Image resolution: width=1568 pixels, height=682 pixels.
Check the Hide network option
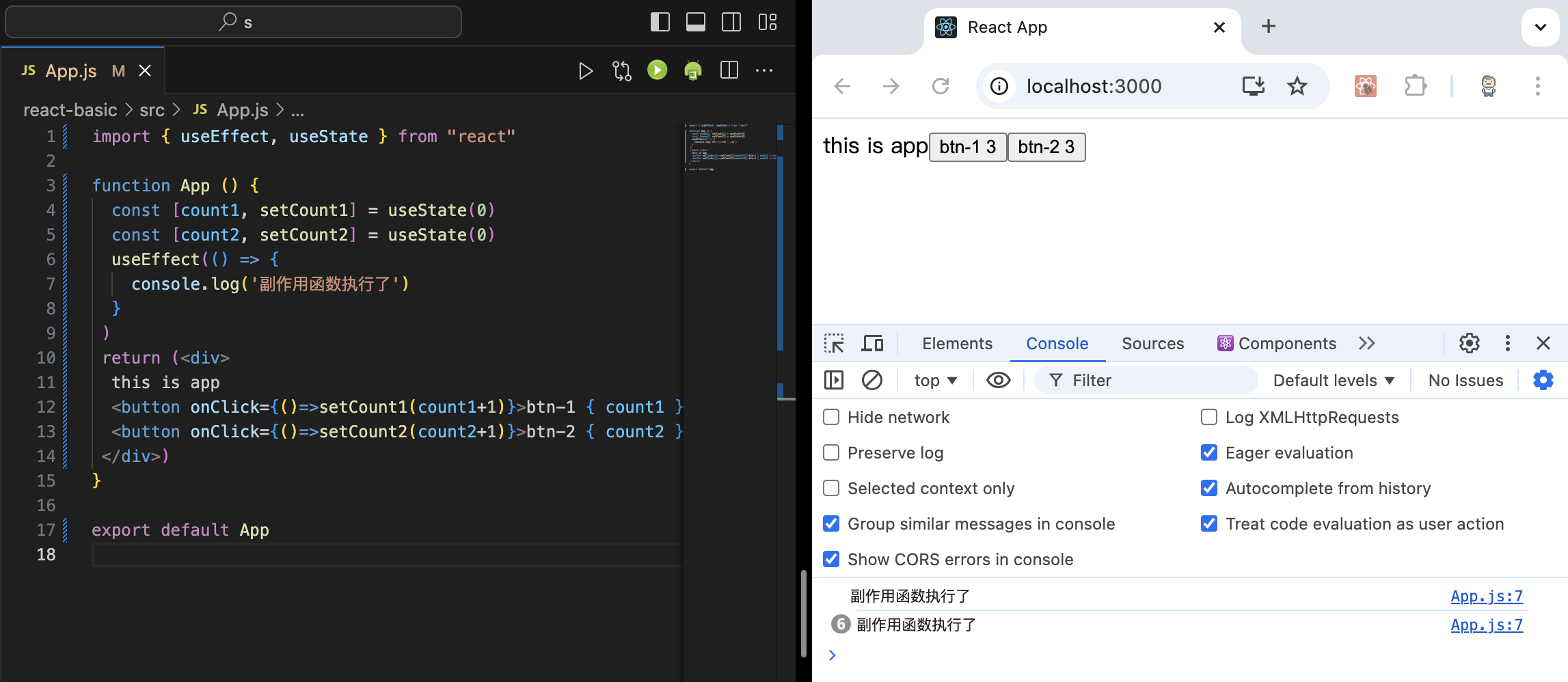click(x=831, y=418)
